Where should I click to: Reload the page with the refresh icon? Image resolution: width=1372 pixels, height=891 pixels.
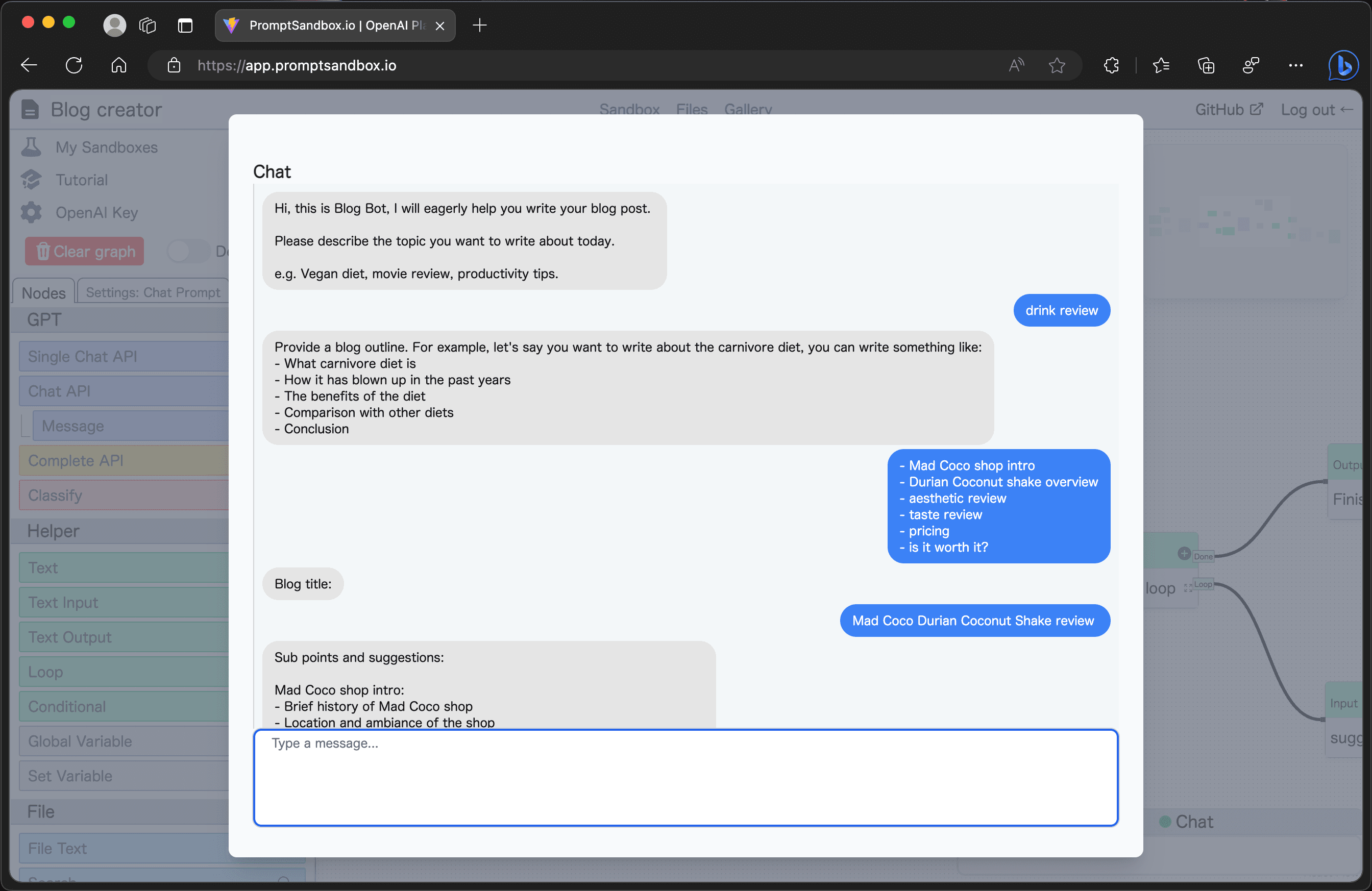pyautogui.click(x=74, y=65)
